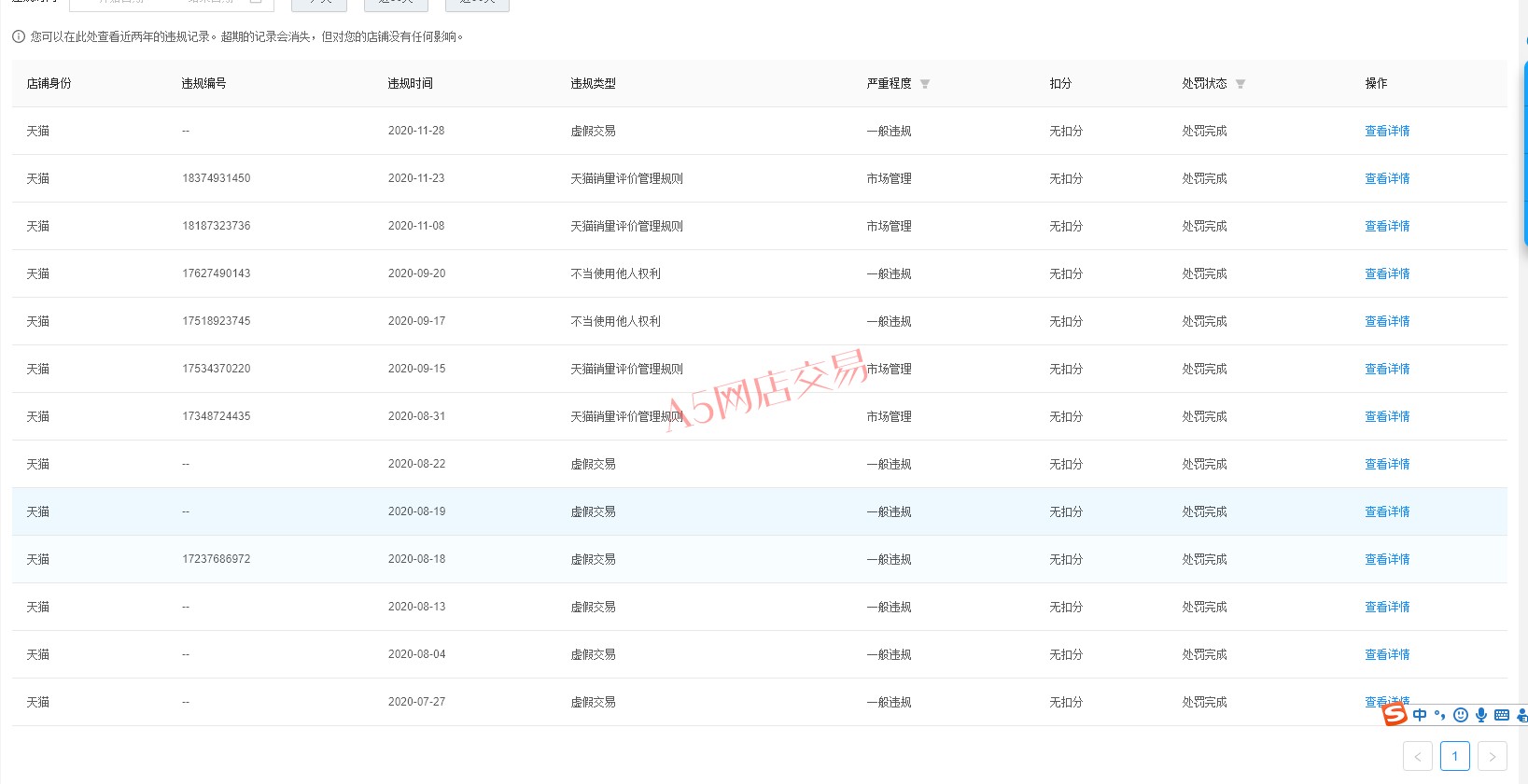Click the date 2020-08-31

[417, 416]
